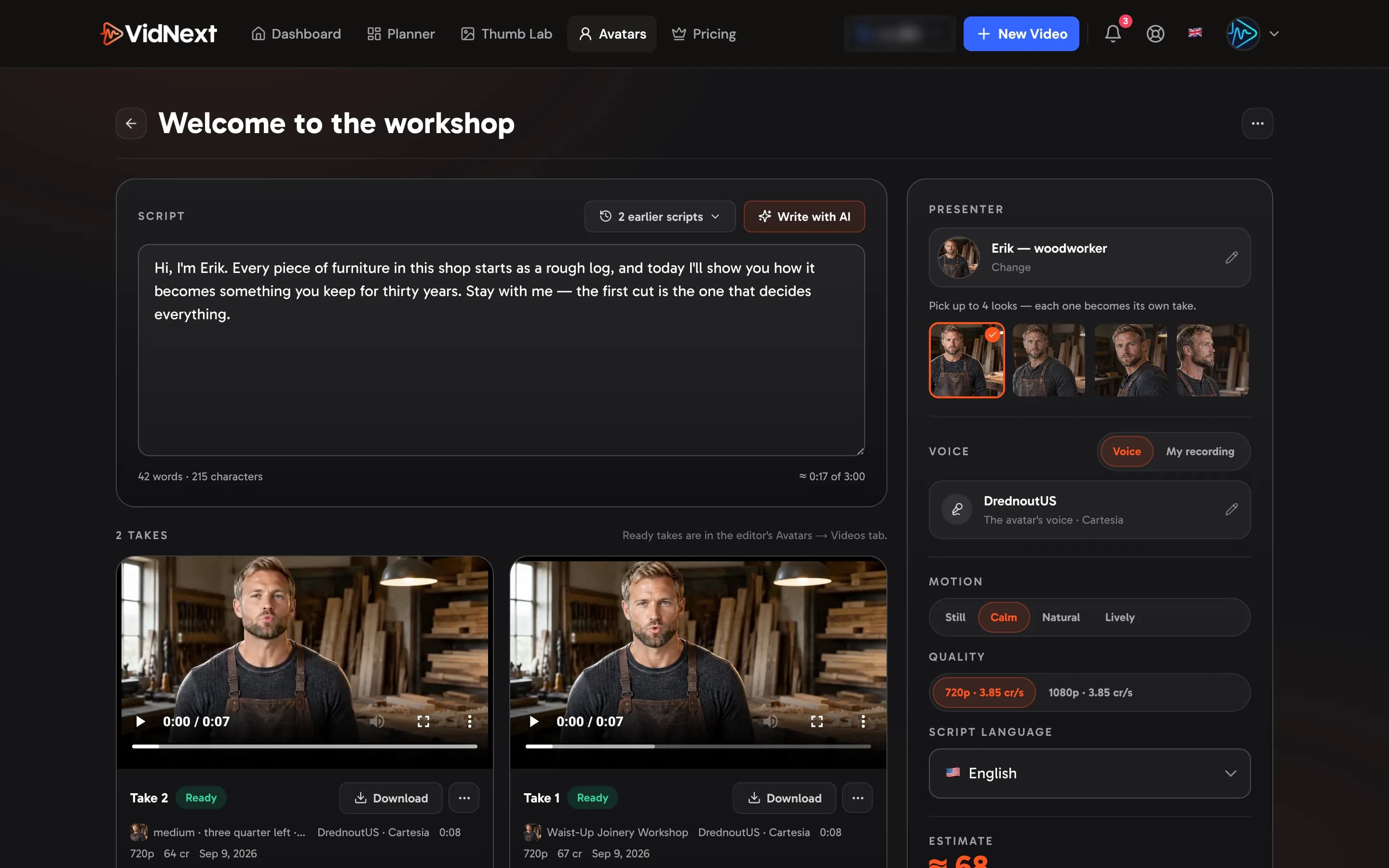Image resolution: width=1389 pixels, height=868 pixels.
Task: Click the UK flag language icon
Action: 1195,33
